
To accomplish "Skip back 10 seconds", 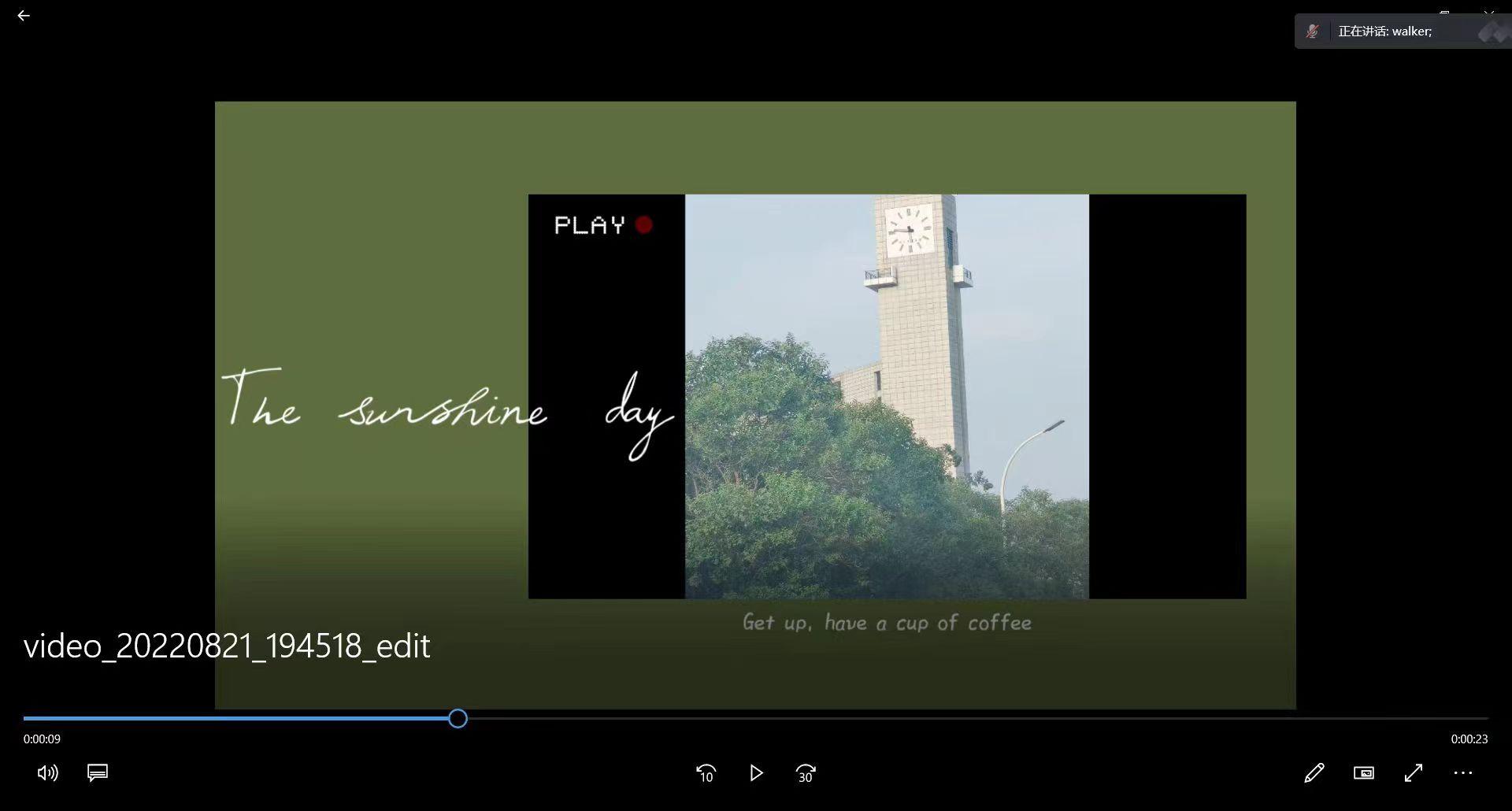I will (706, 773).
